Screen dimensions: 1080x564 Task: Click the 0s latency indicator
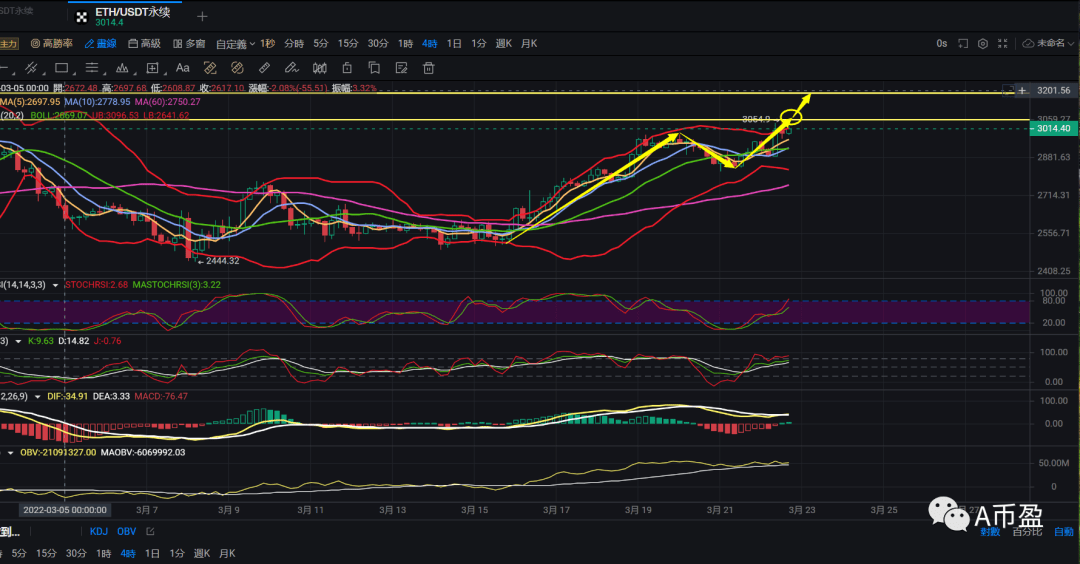point(942,43)
